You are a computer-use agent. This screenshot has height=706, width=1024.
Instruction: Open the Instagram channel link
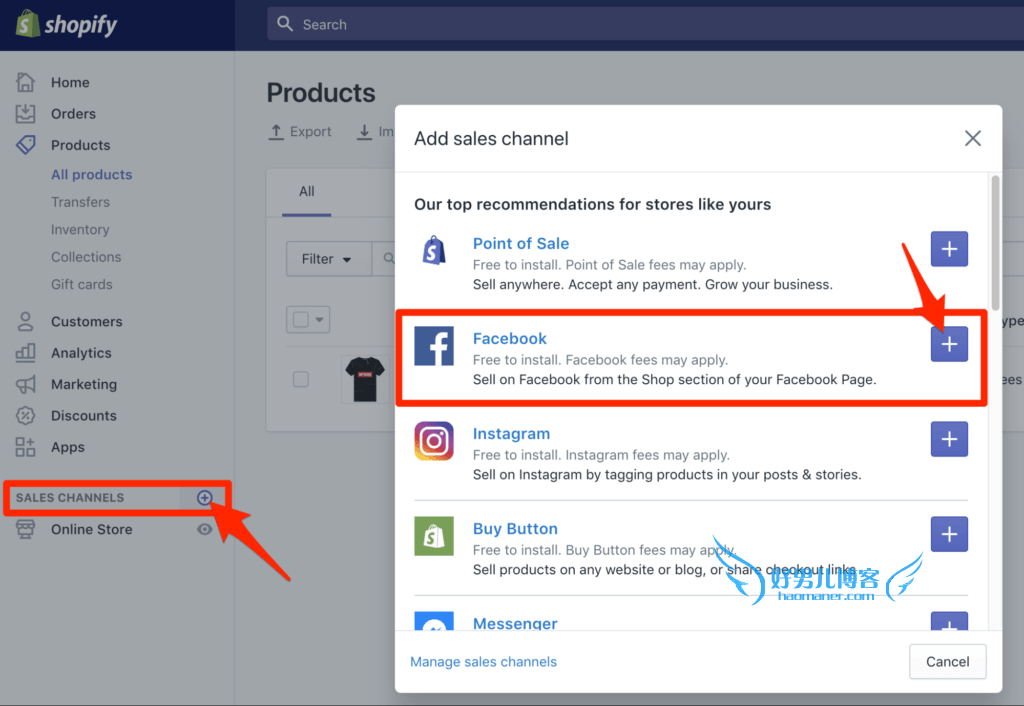(511, 434)
